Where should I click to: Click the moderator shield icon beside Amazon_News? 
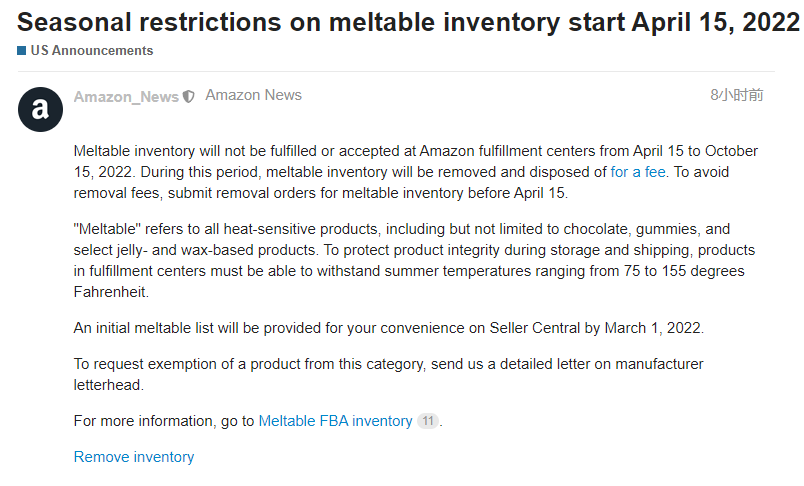point(189,96)
